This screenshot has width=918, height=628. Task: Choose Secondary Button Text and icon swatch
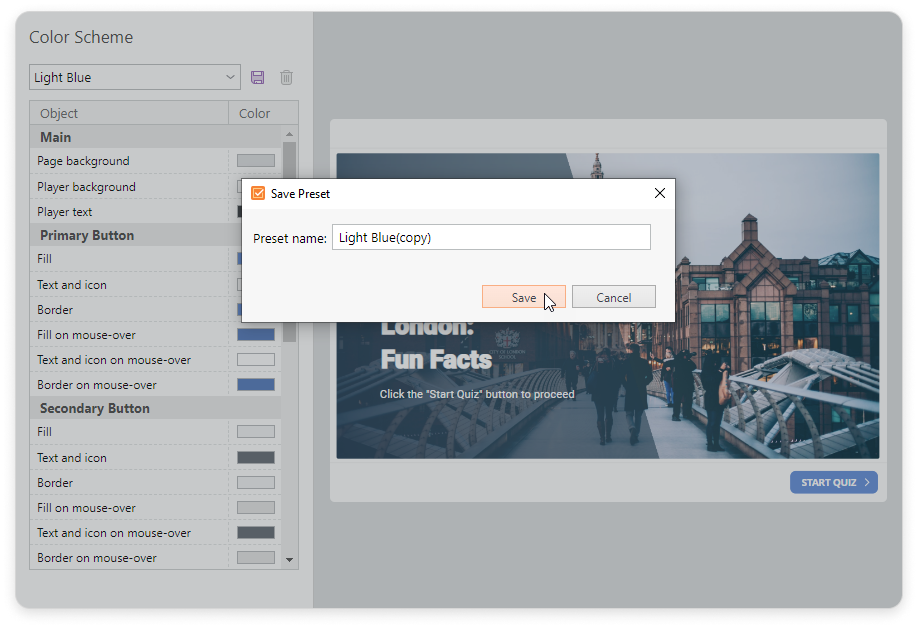255,458
